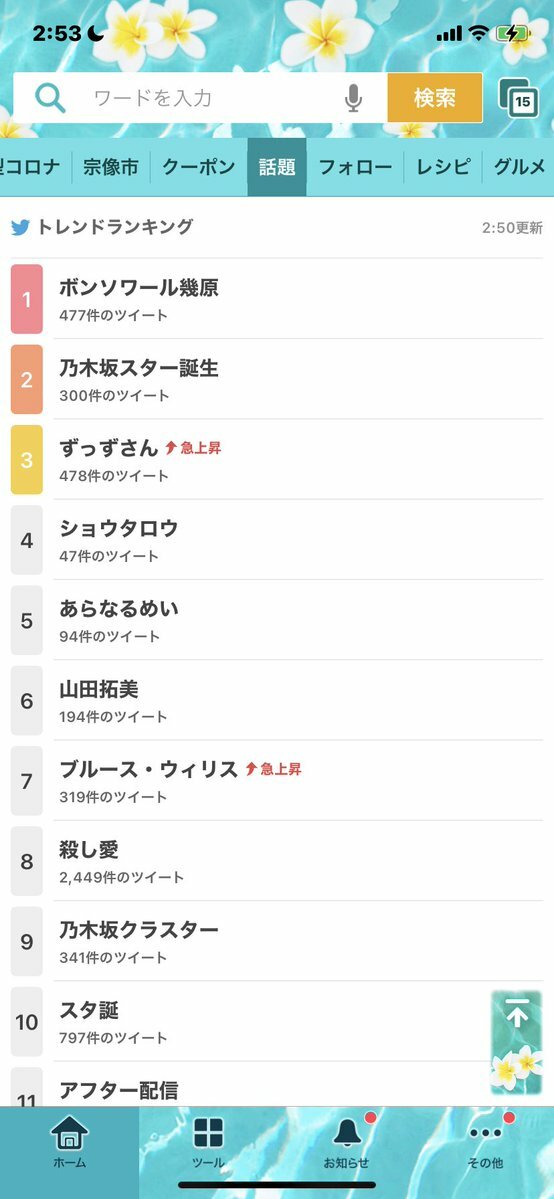Switch to the フォロー tab
This screenshot has height=1199, width=554.
tap(355, 167)
